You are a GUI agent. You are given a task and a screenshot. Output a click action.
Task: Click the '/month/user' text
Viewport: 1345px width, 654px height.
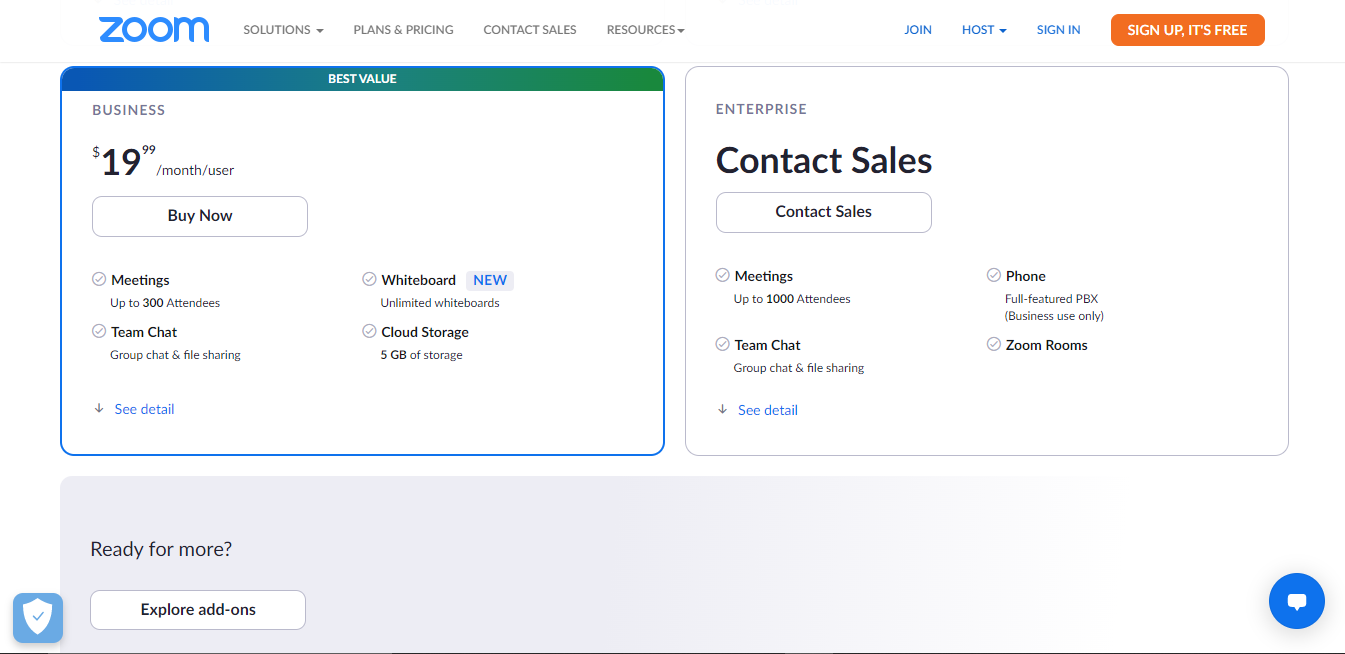195,170
